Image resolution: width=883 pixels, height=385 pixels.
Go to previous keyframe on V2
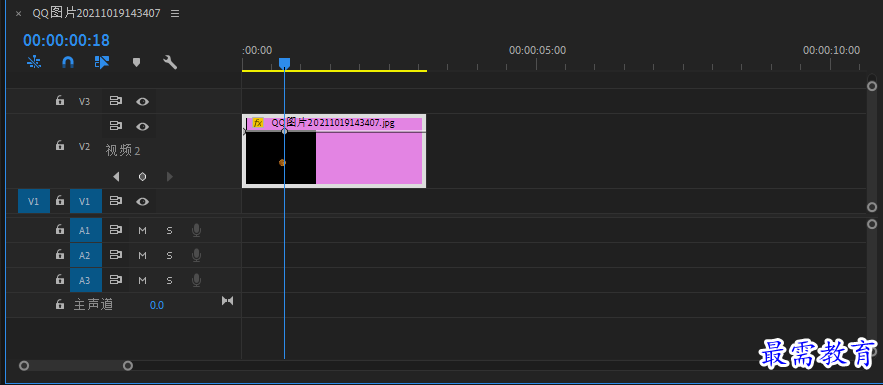(x=116, y=177)
